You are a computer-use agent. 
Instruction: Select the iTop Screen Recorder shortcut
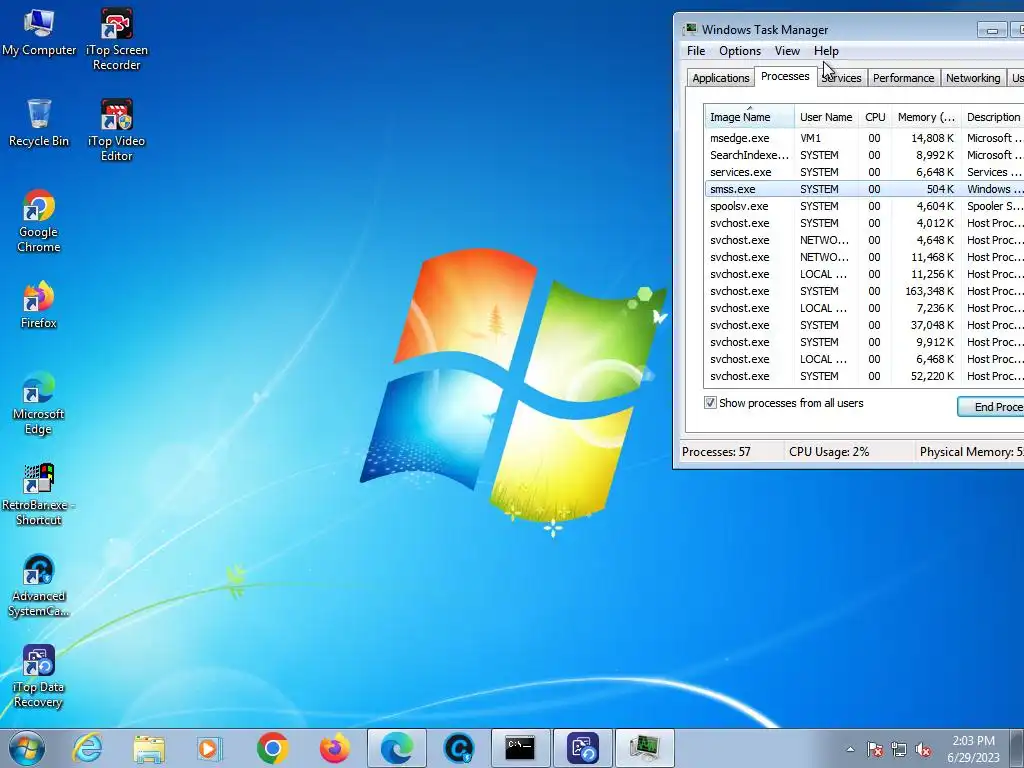click(116, 39)
